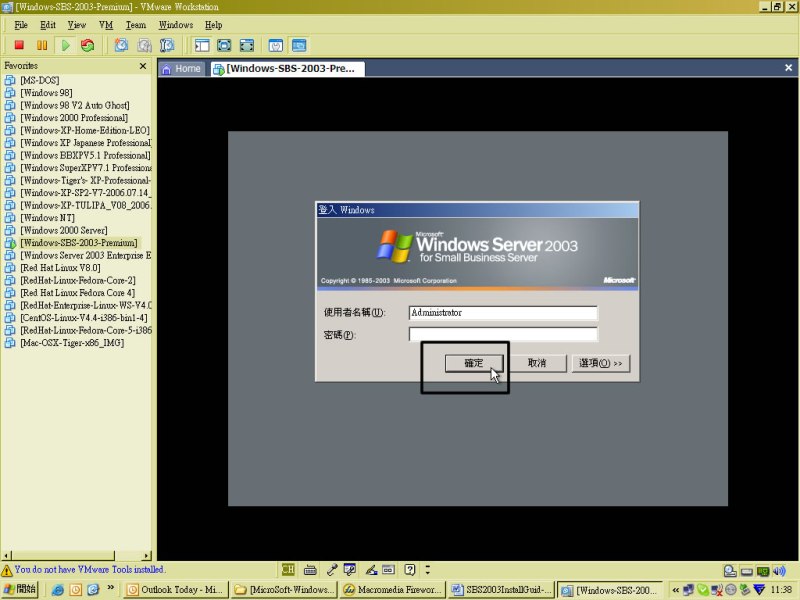The image size is (800, 600).
Task: Click the keyboard icon on language bar
Action: (x=310, y=570)
